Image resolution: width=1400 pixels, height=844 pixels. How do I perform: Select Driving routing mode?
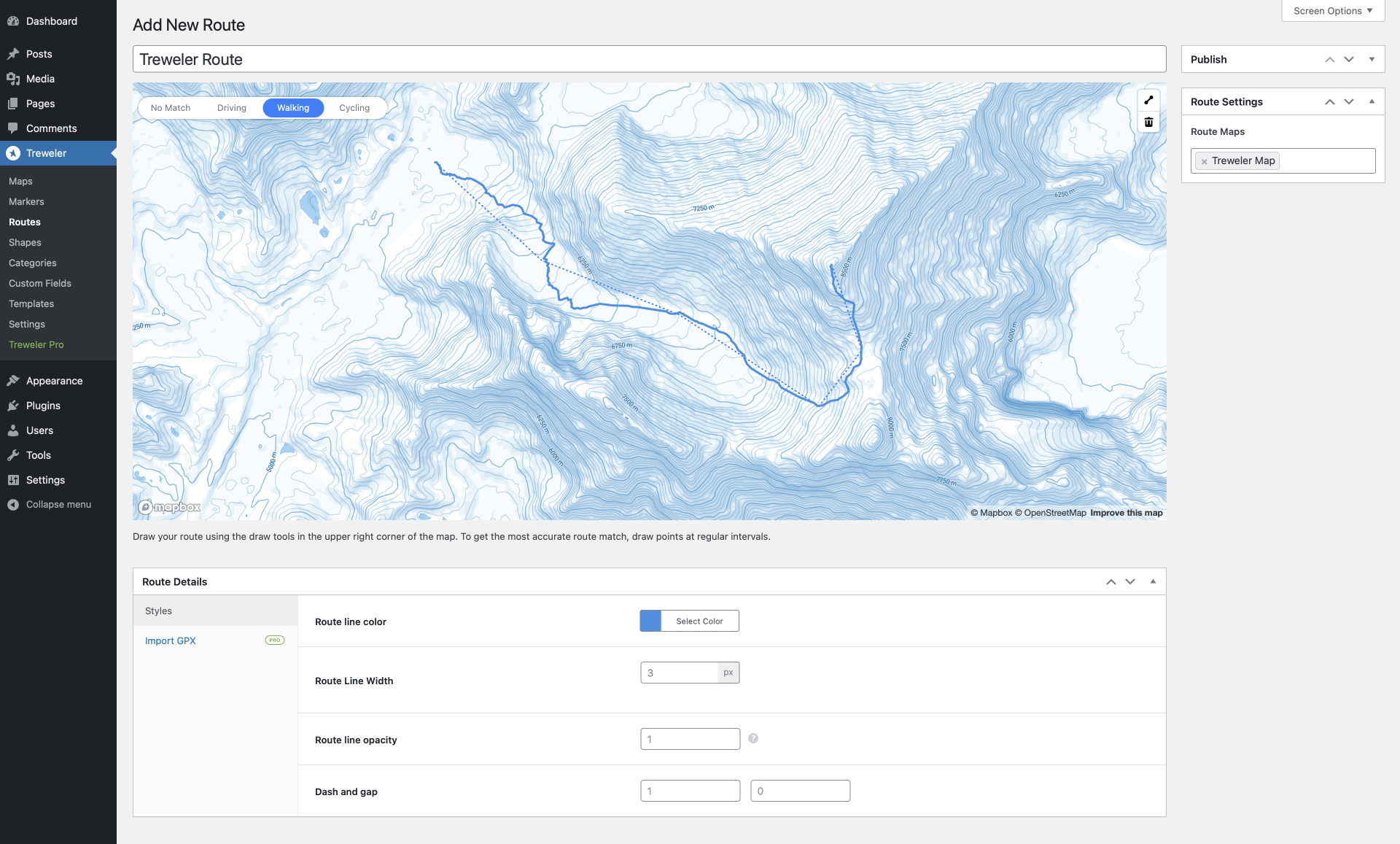point(232,108)
